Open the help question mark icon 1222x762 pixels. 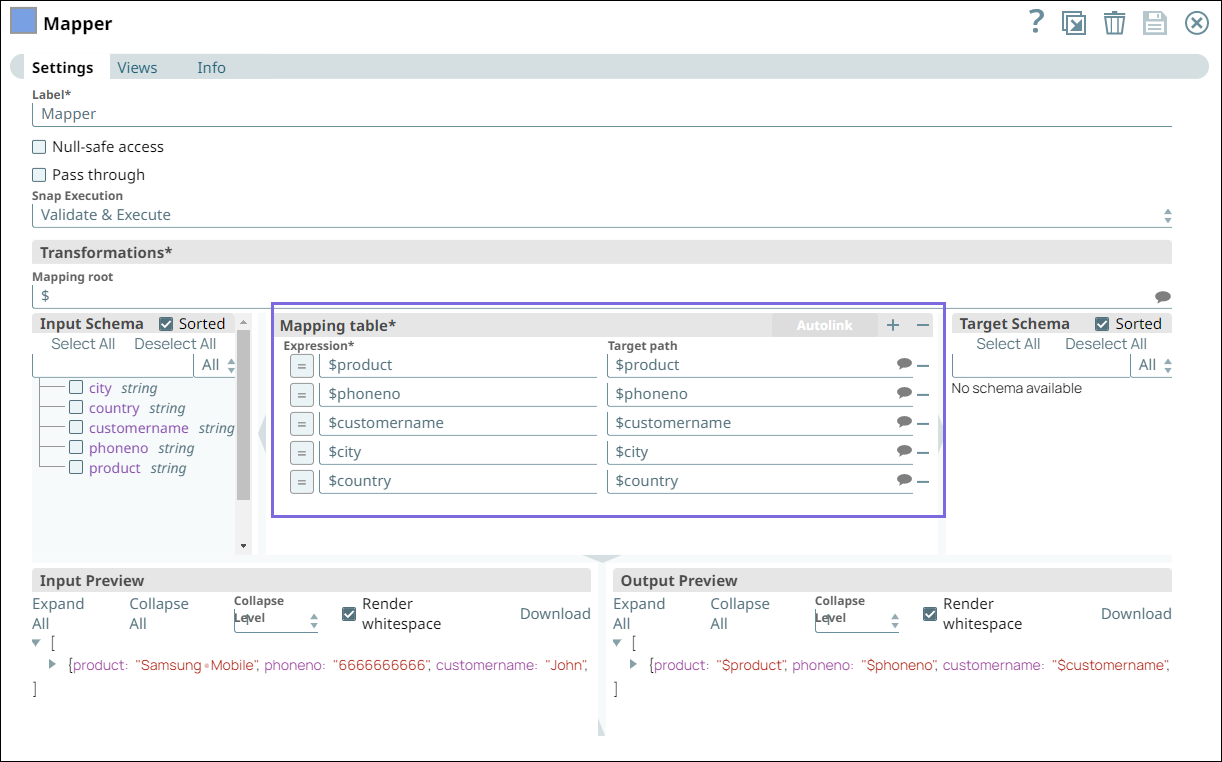click(1036, 22)
